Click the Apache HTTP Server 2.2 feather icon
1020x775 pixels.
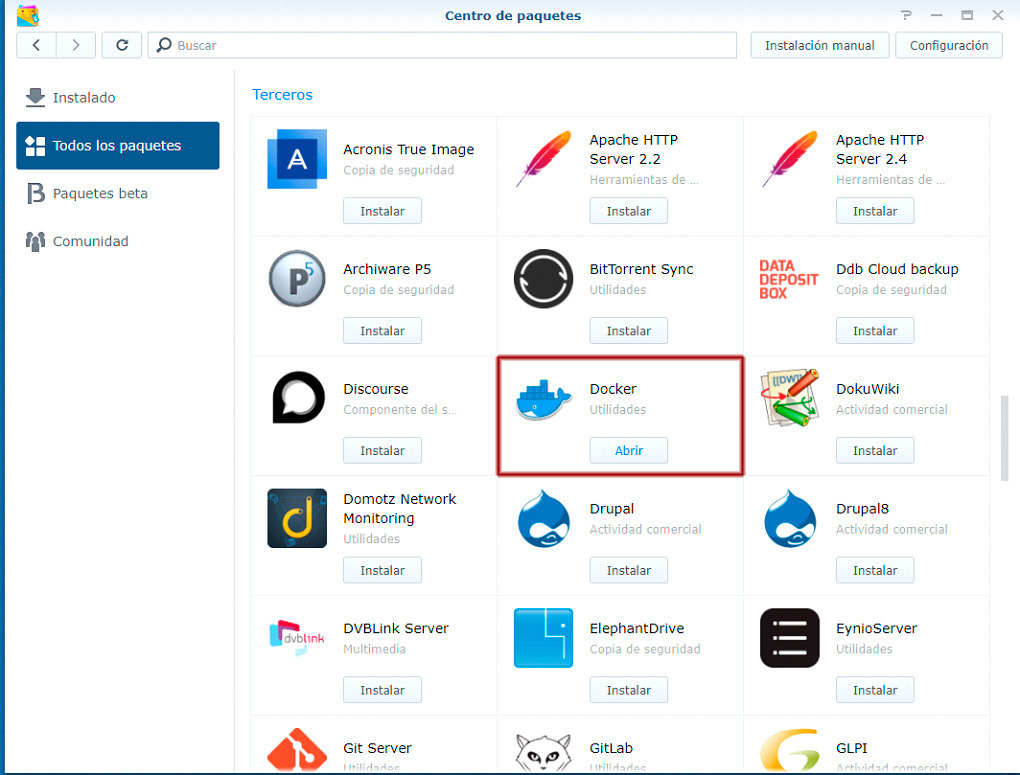click(544, 158)
